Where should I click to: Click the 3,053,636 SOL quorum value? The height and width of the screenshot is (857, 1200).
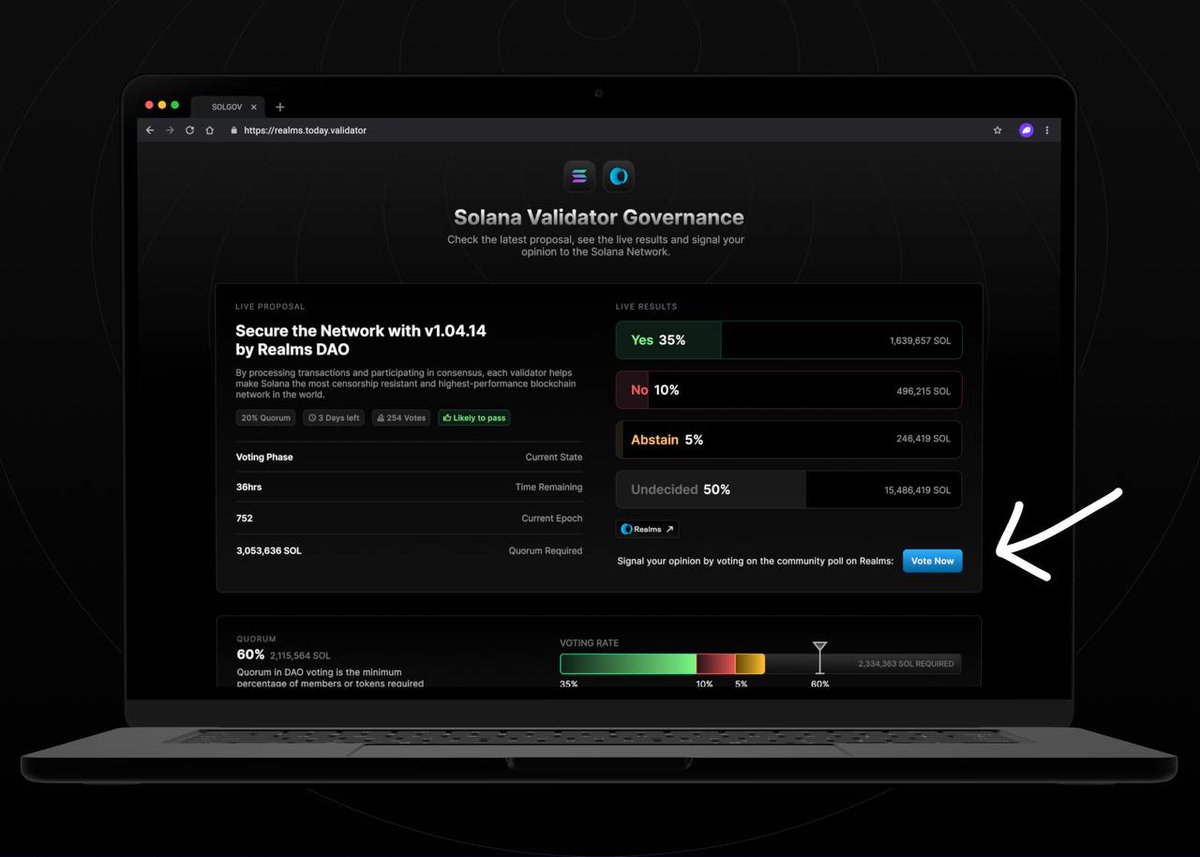click(269, 550)
